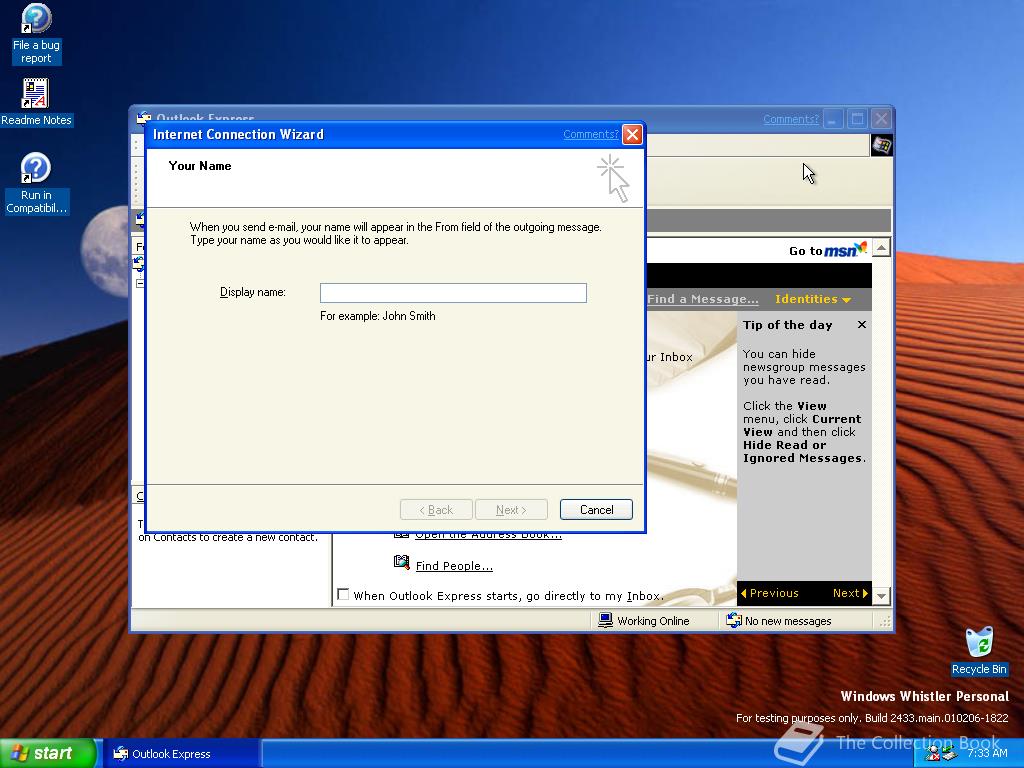Viewport: 1024px width, 768px height.
Task: Open the Recycle Bin icon
Action: [x=979, y=650]
